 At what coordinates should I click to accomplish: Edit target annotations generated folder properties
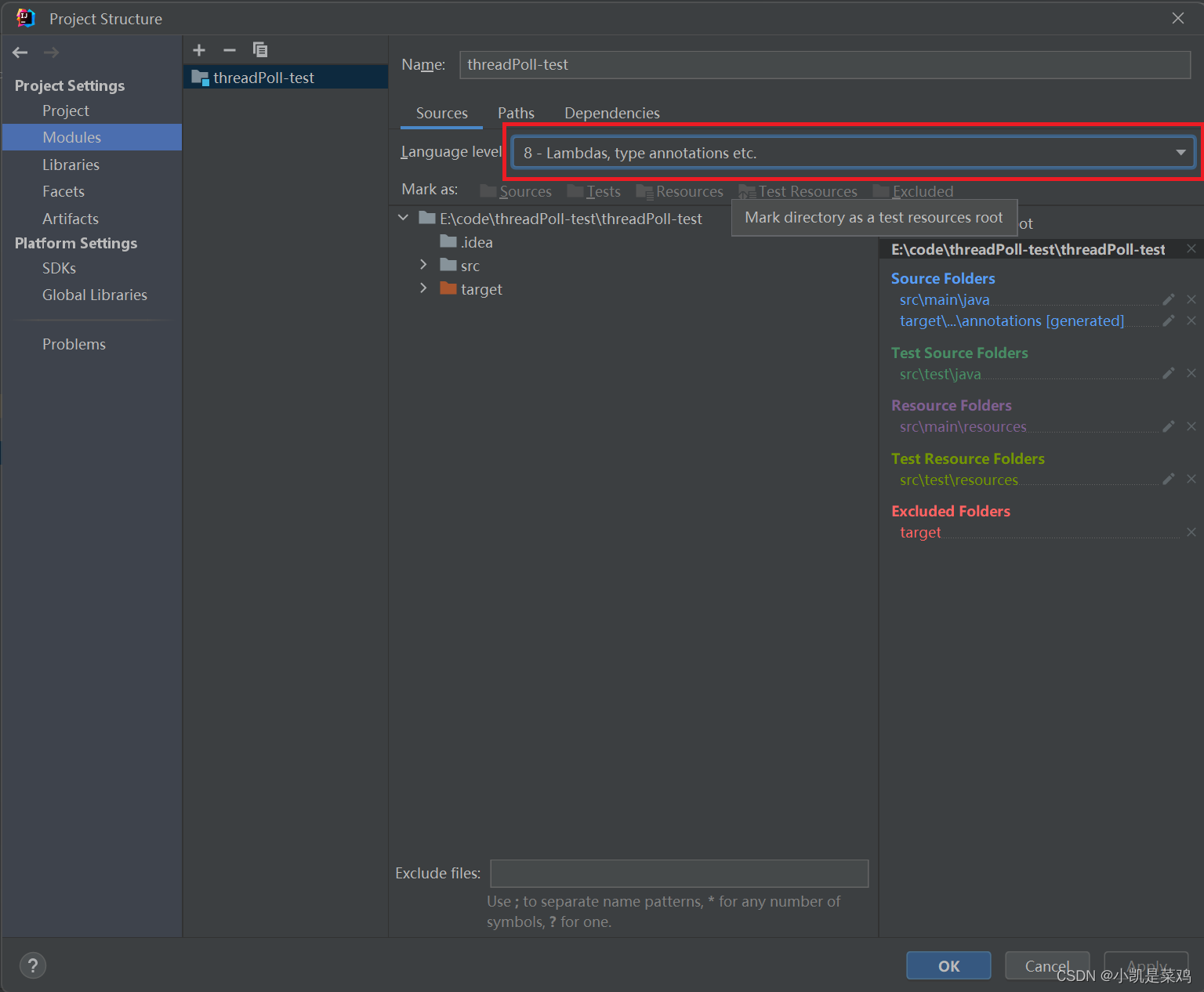tap(1169, 320)
